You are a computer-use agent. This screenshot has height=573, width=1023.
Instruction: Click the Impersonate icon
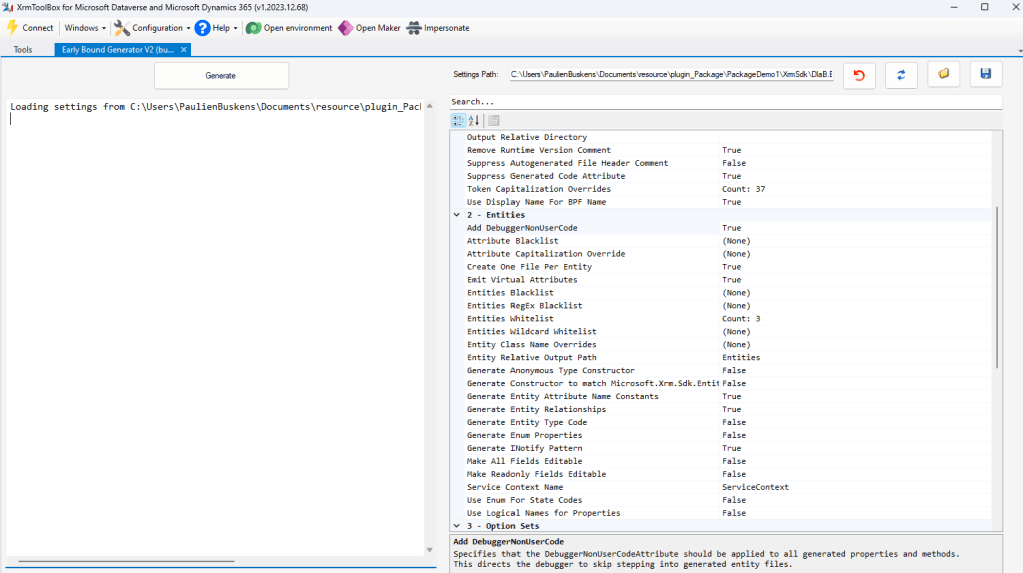[413, 28]
